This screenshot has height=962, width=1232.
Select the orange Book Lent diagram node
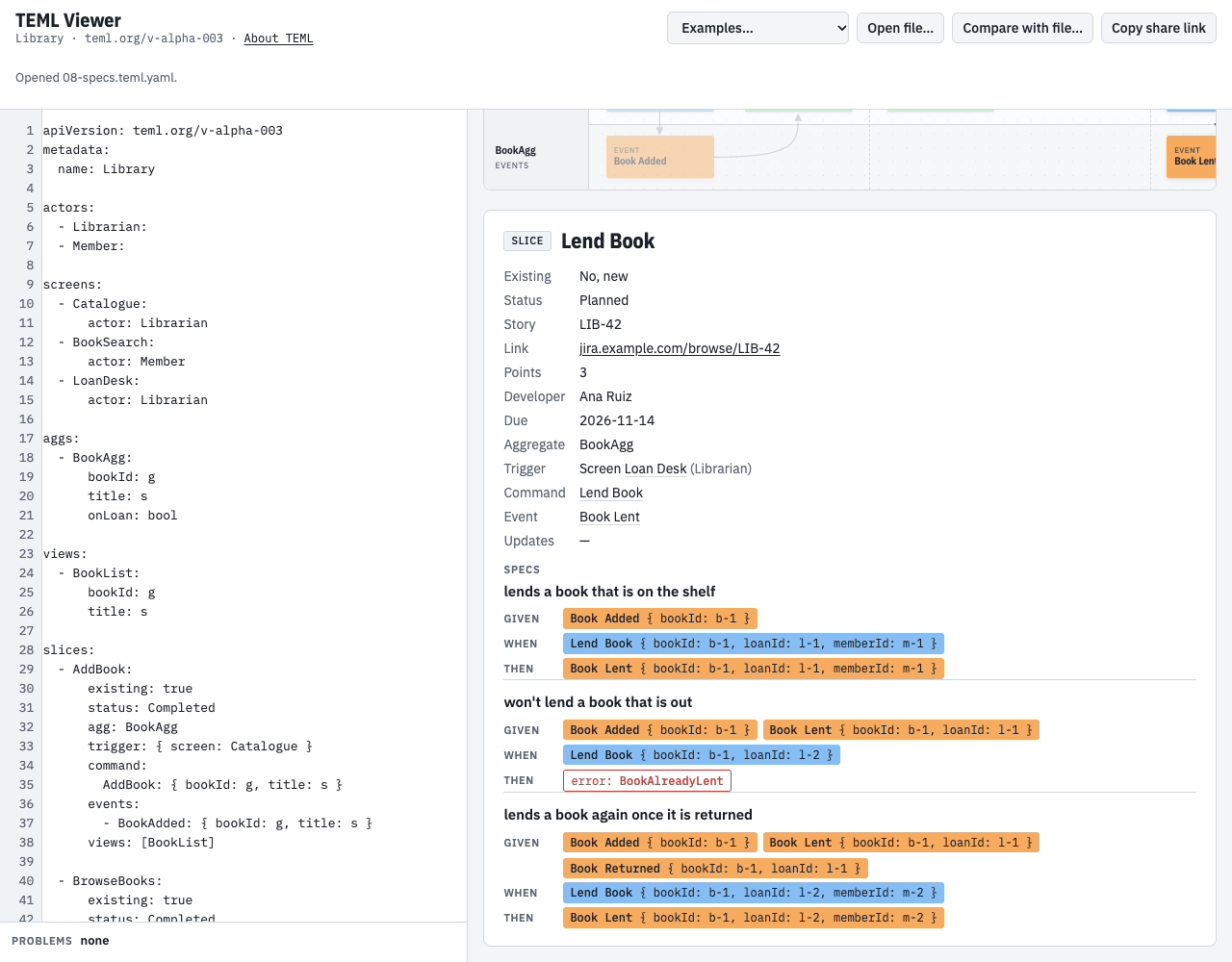(1192, 157)
